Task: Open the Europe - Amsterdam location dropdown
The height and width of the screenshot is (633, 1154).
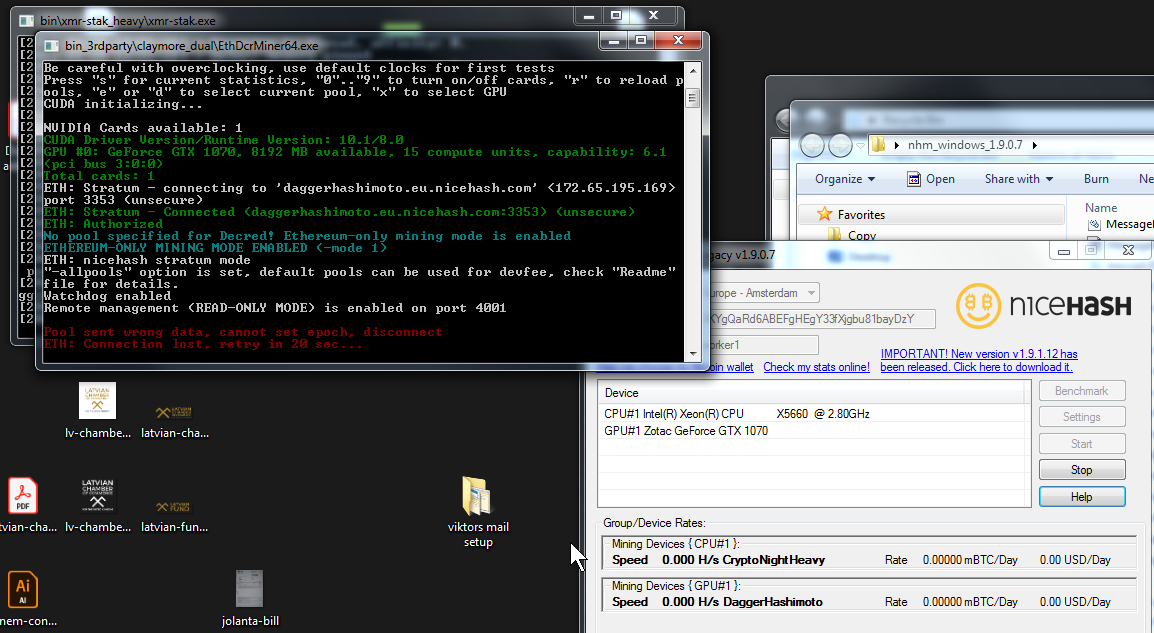Action: point(811,293)
